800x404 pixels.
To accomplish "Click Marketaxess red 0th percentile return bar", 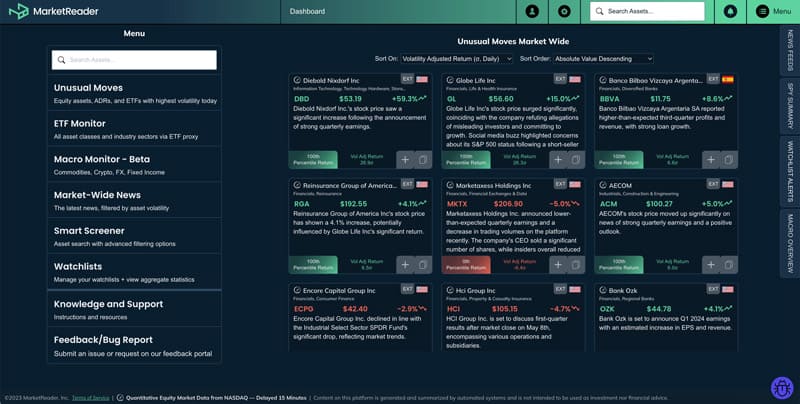I will coord(466,265).
